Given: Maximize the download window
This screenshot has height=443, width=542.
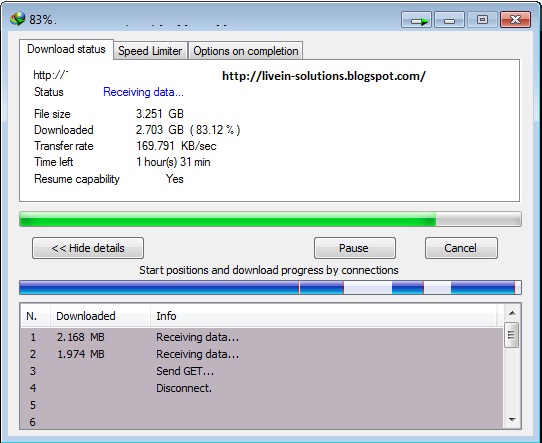Looking at the screenshot, I should click(482, 19).
